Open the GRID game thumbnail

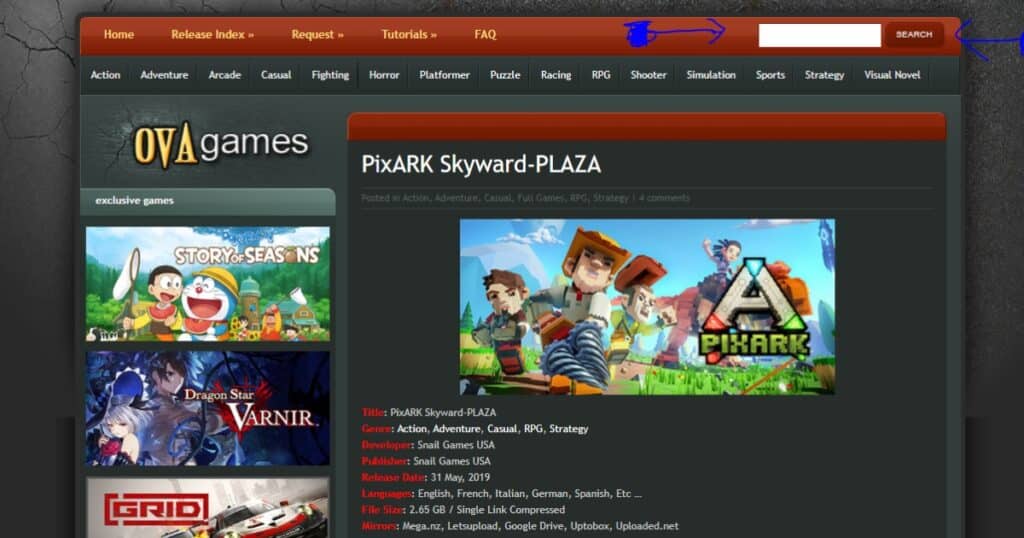pos(208,507)
